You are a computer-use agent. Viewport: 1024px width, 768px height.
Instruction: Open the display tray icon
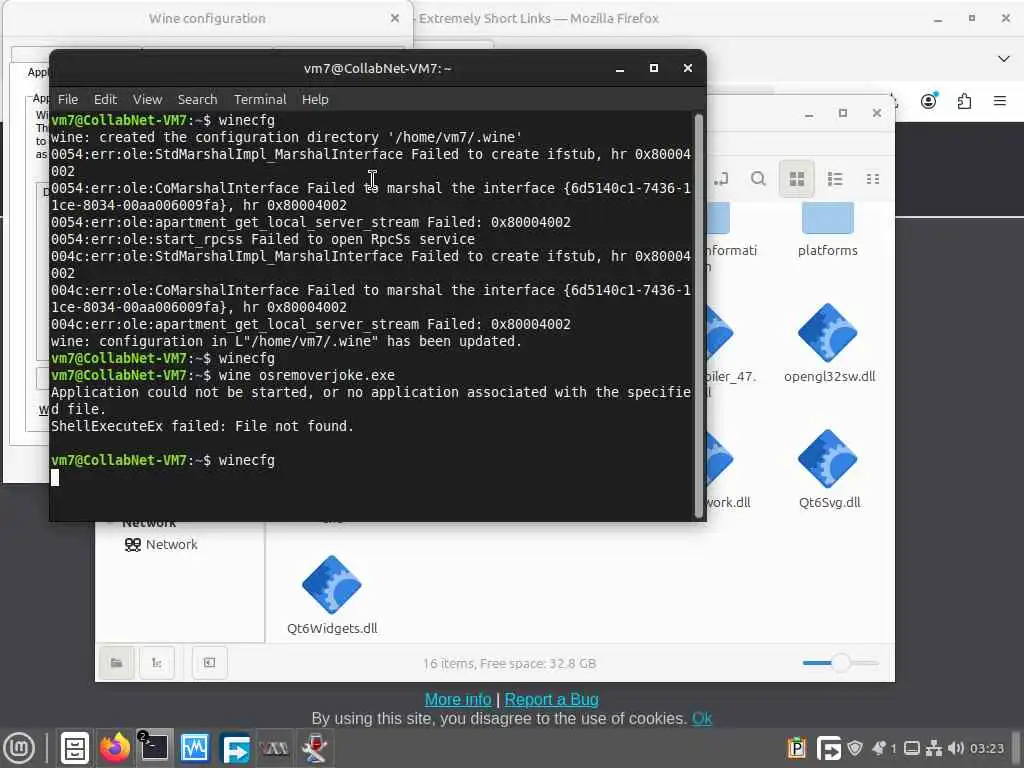[912, 748]
